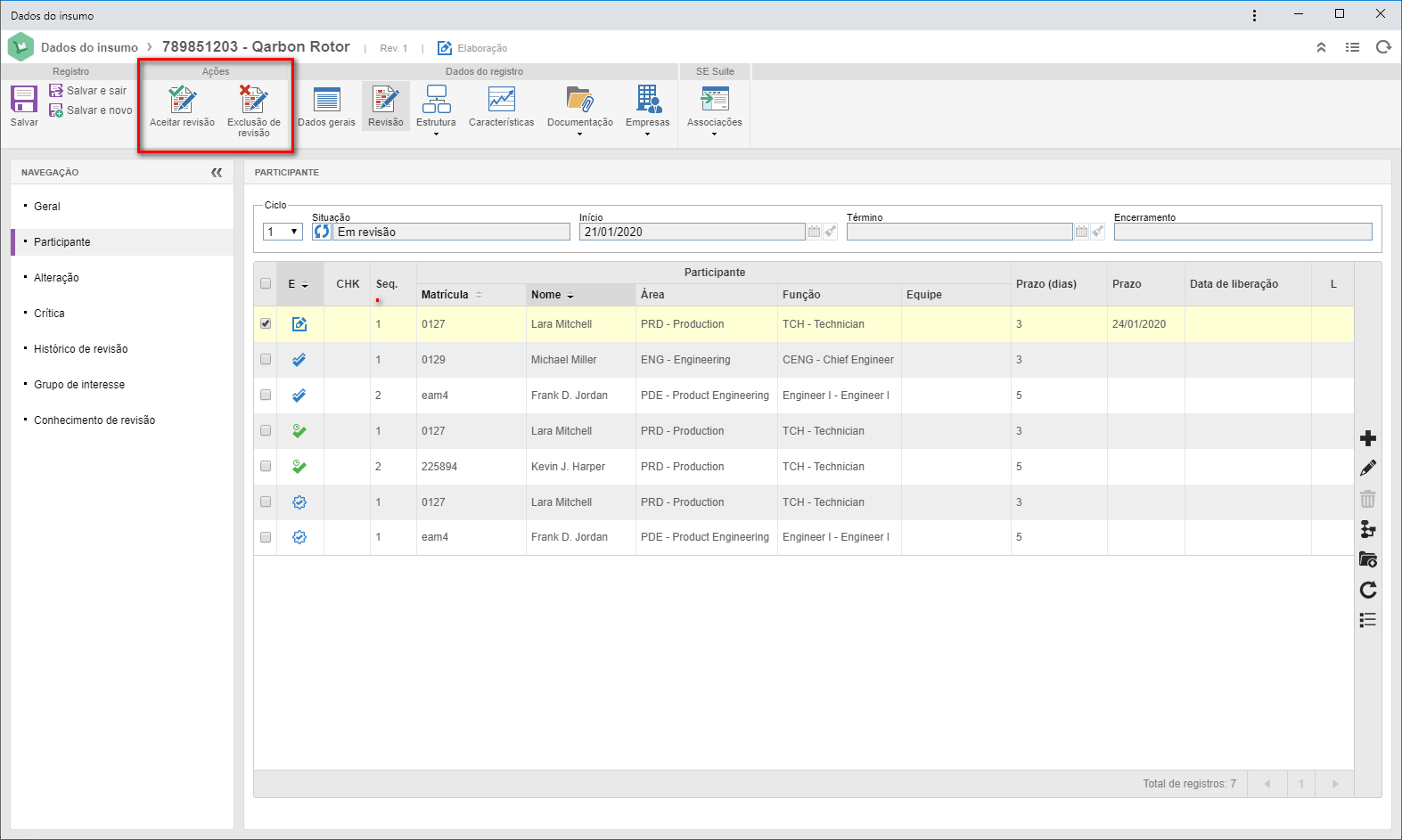Click status icon in Michael Miller row
The height and width of the screenshot is (840, 1402).
point(299,360)
